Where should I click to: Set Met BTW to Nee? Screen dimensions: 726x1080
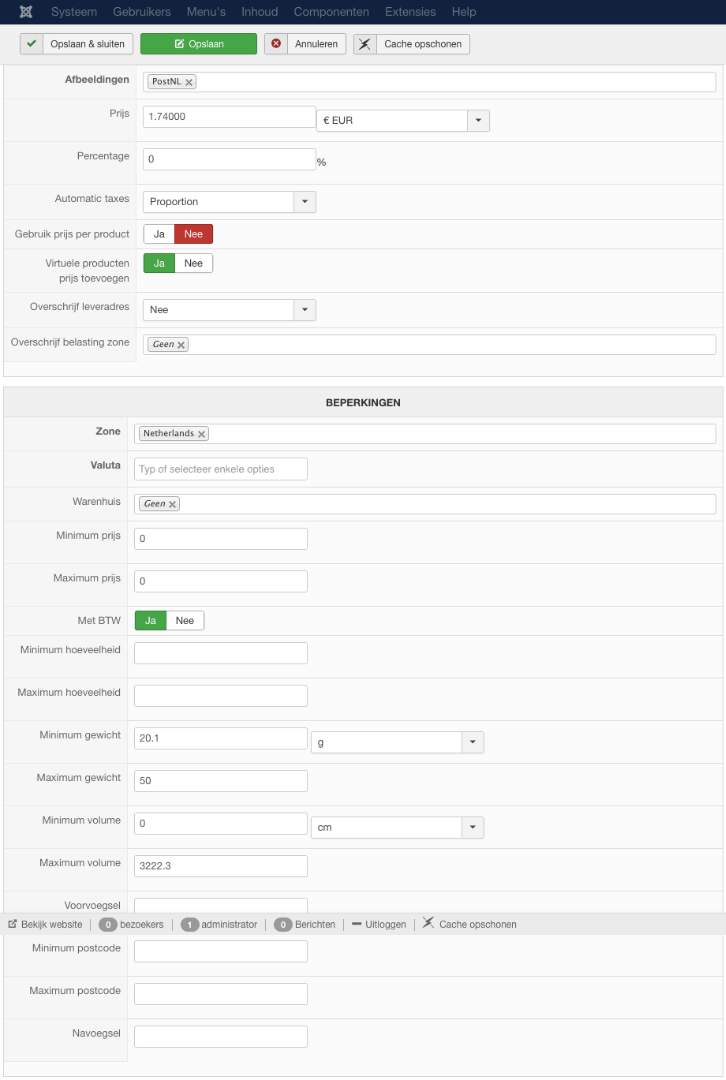point(185,621)
